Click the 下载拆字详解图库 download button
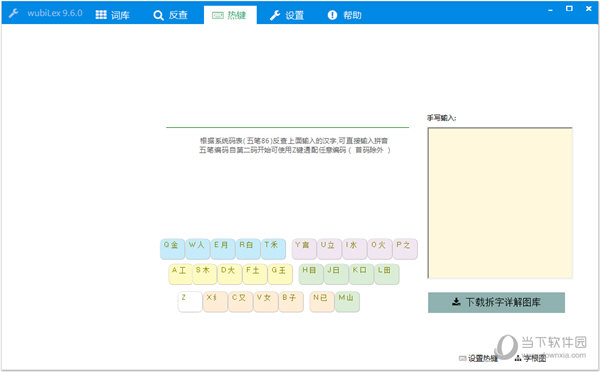Screen dimensions: 600x372 496,302
